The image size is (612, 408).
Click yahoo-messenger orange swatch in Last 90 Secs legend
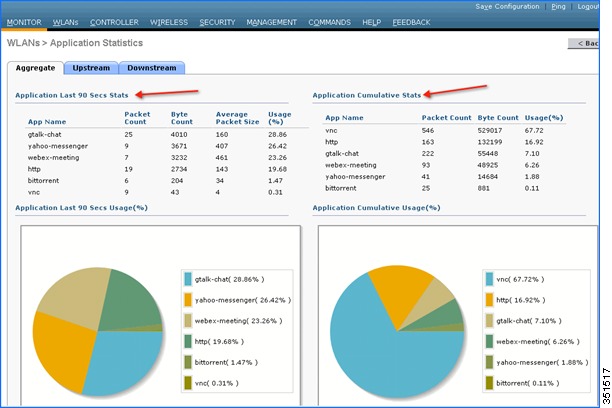188,300
